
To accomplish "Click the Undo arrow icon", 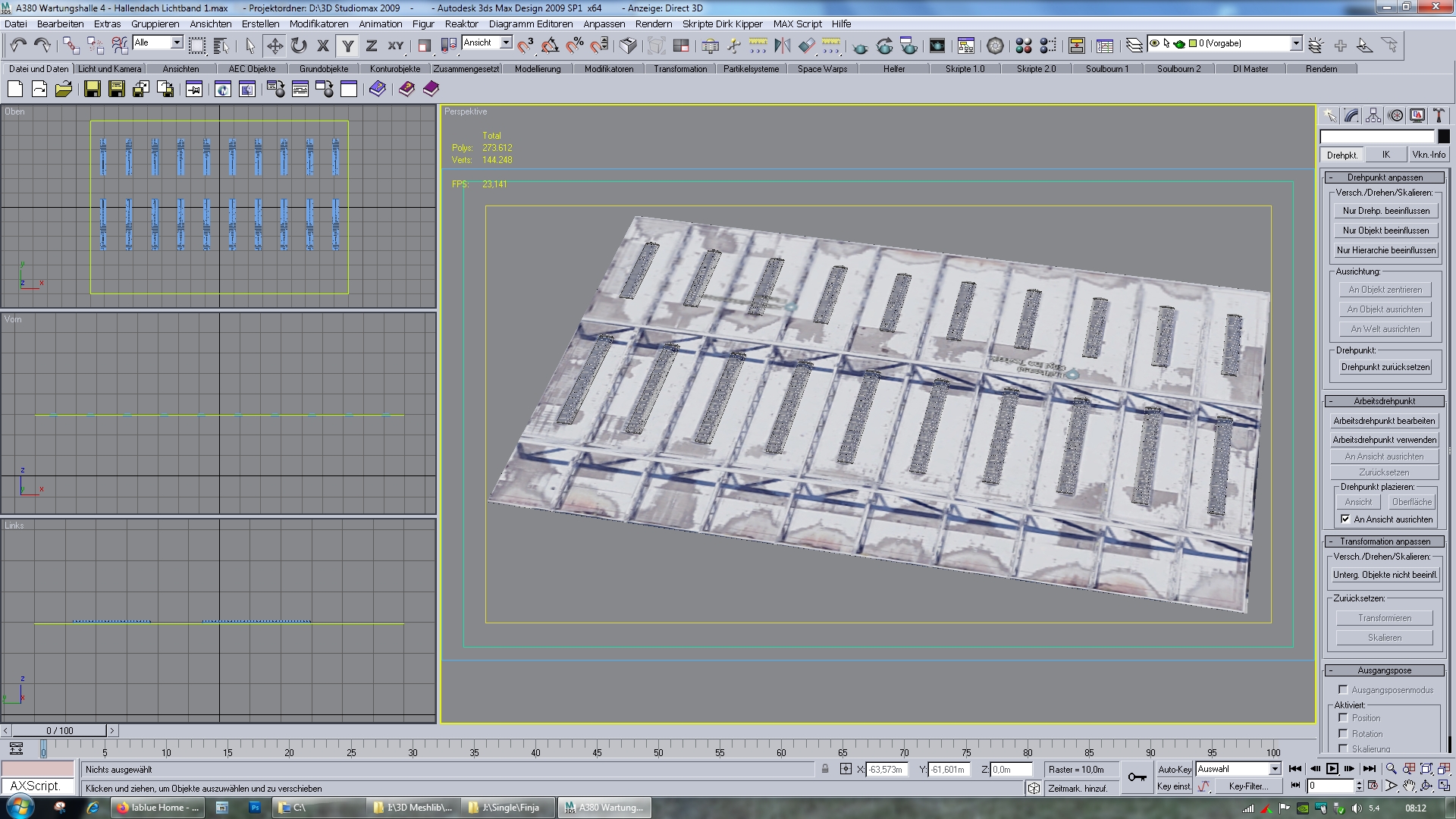I will tap(18, 45).
